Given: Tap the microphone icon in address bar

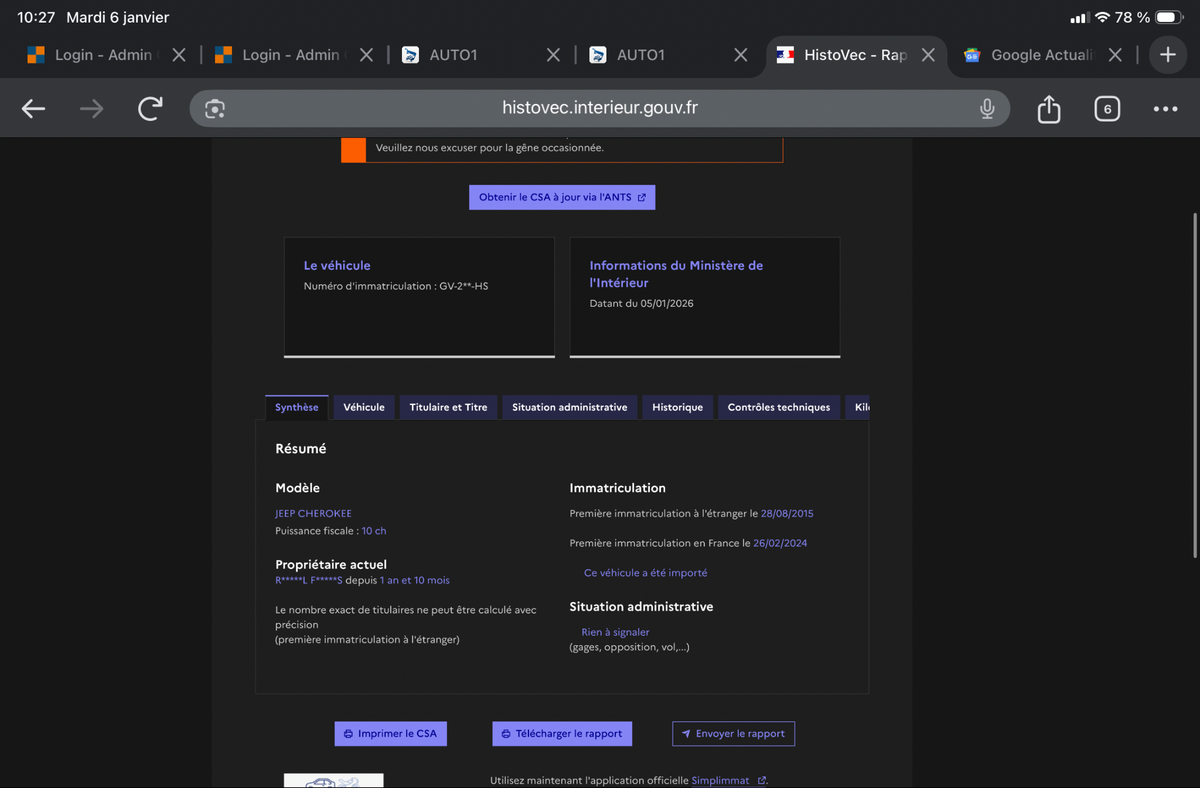Looking at the screenshot, I should (987, 109).
